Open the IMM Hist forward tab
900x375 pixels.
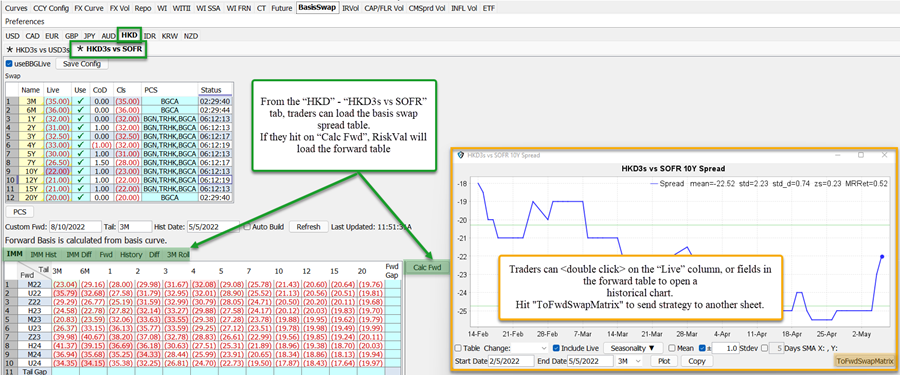point(44,254)
